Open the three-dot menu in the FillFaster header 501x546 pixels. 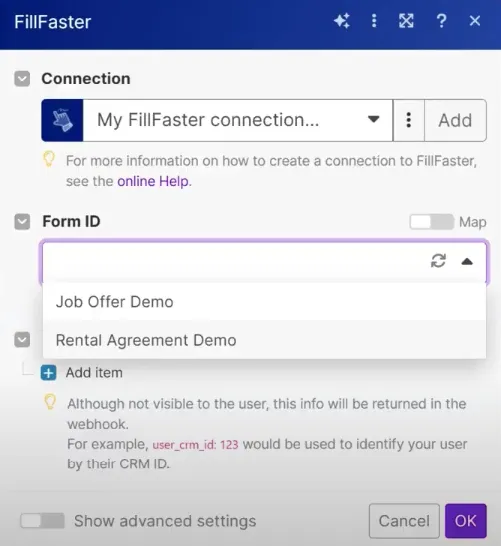click(374, 21)
